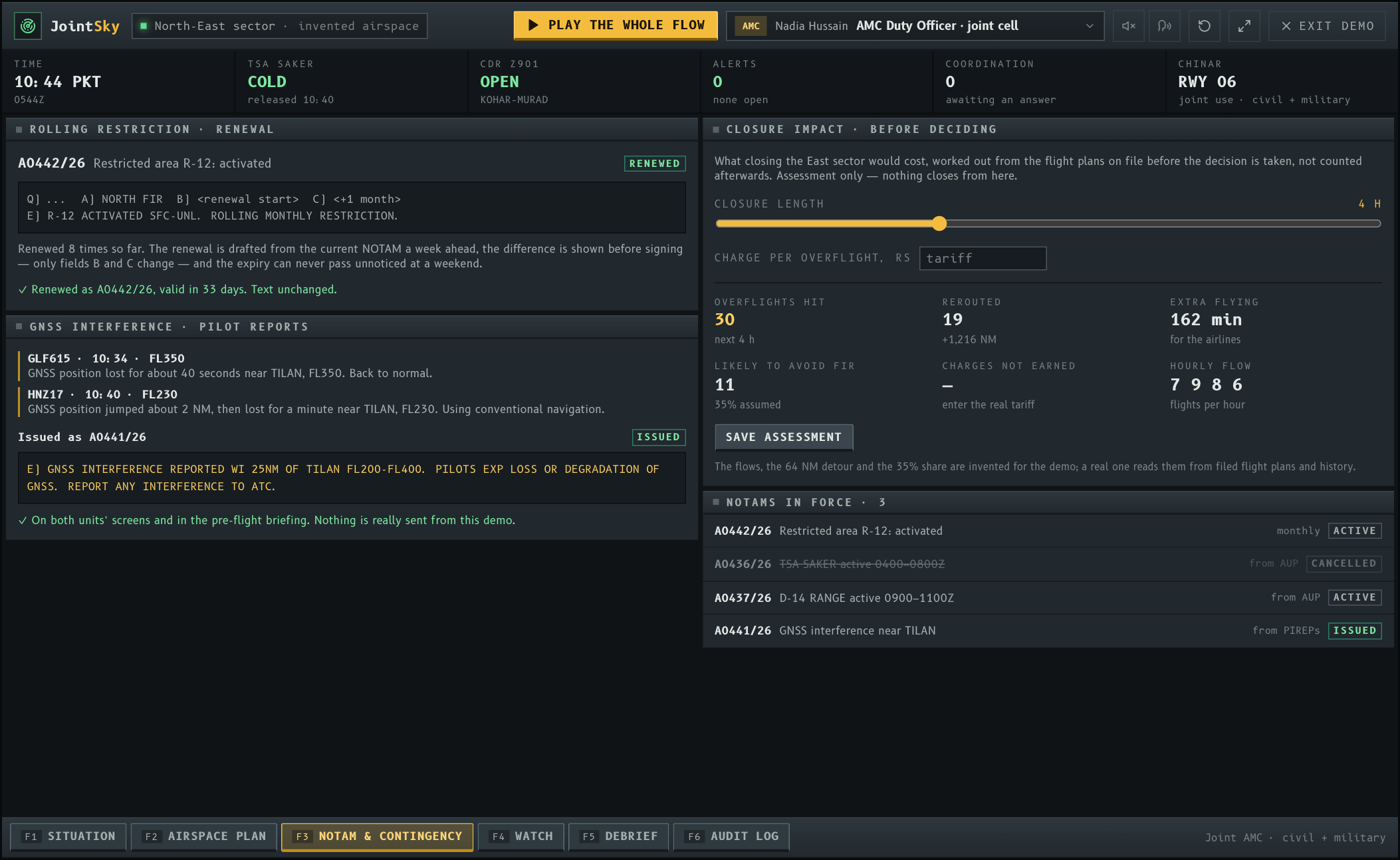Screen dimensions: 1400x860
Task: Click the North-East sector label
Action: 279,26
